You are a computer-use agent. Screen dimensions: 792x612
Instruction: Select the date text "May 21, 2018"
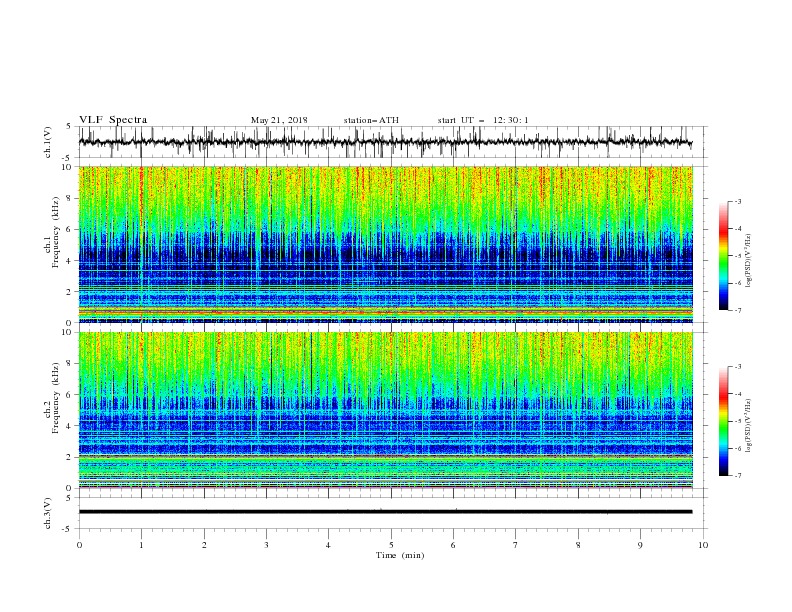point(279,120)
